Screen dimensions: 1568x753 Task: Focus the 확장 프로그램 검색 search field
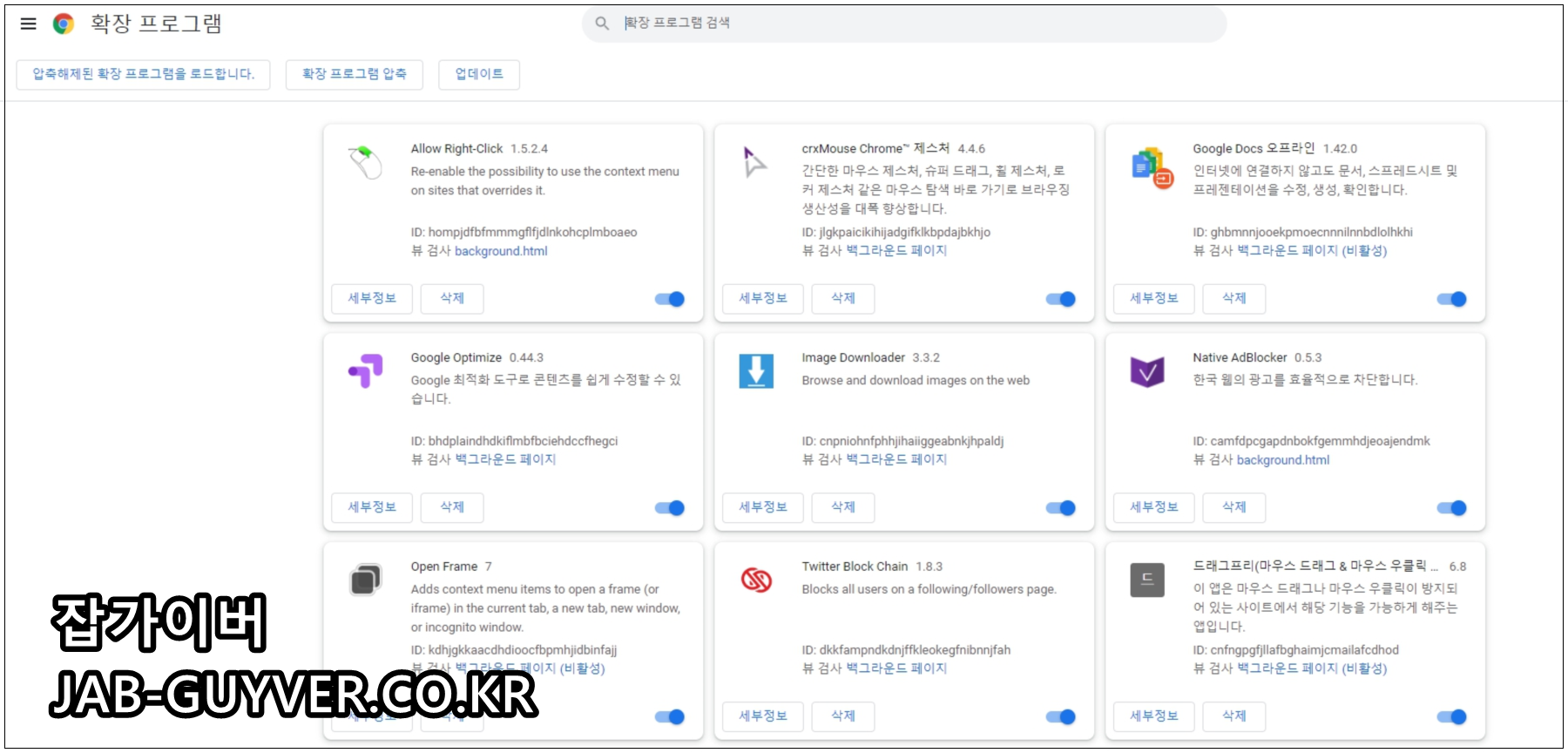904,24
